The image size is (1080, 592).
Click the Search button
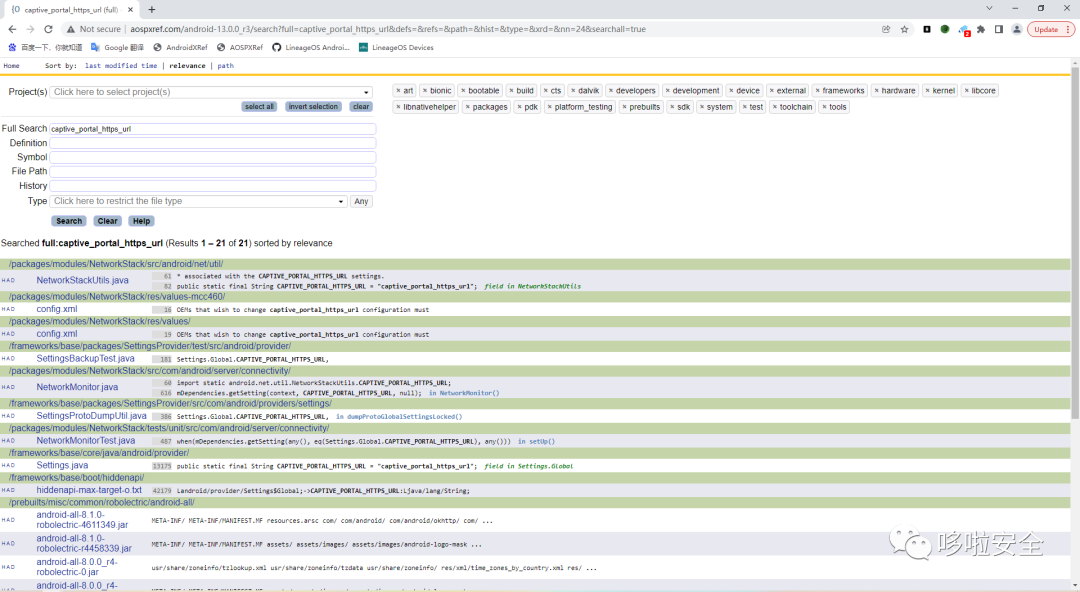(x=69, y=221)
